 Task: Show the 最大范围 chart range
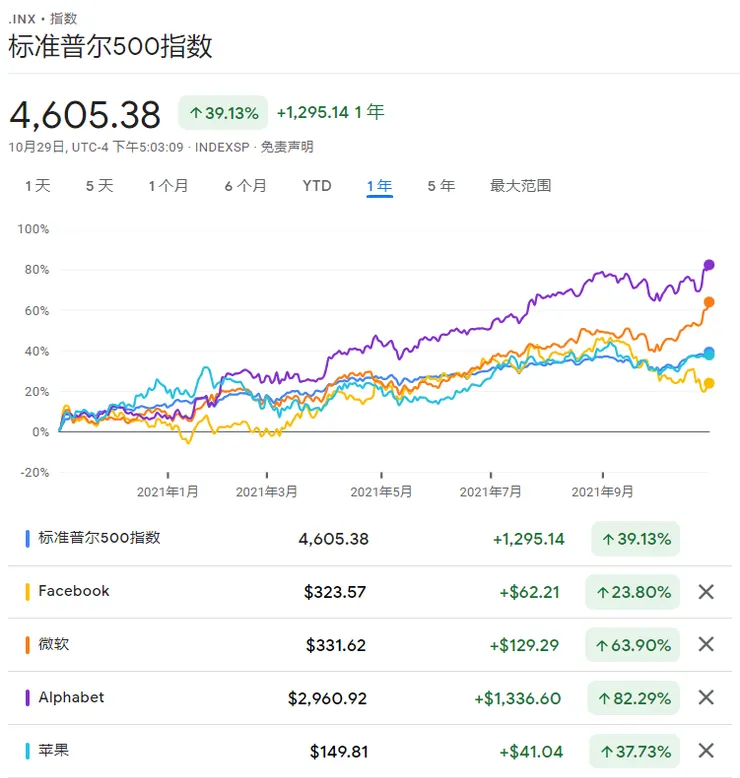[521, 186]
